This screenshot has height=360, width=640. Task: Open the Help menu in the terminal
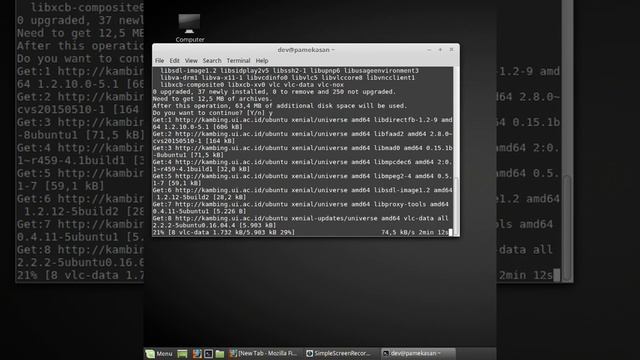click(262, 60)
